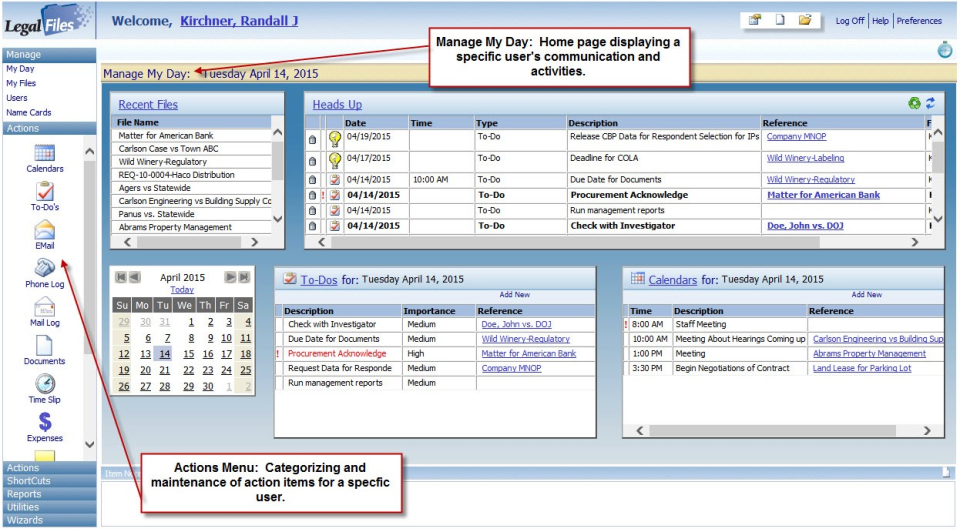Image resolution: width=960 pixels, height=532 pixels.
Task: Open Recent Files heading link
Action: pyautogui.click(x=148, y=105)
